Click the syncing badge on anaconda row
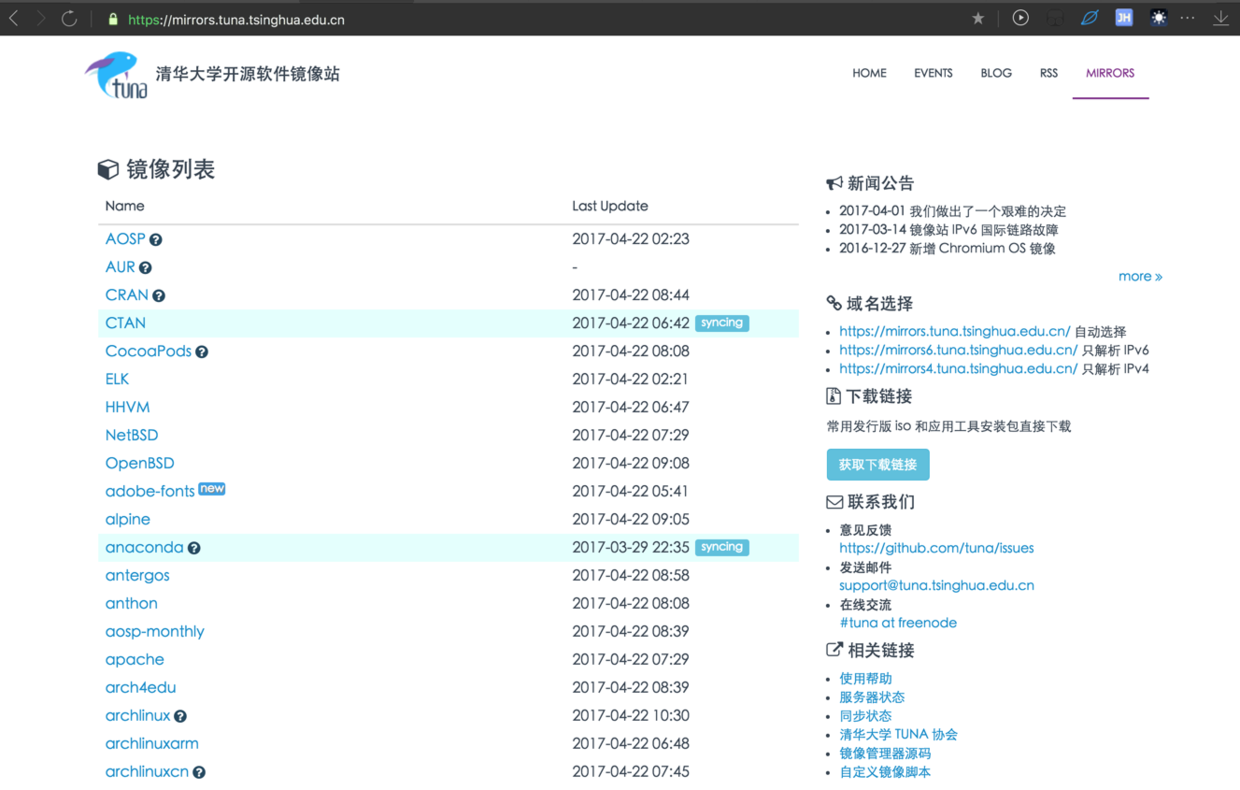 point(722,547)
